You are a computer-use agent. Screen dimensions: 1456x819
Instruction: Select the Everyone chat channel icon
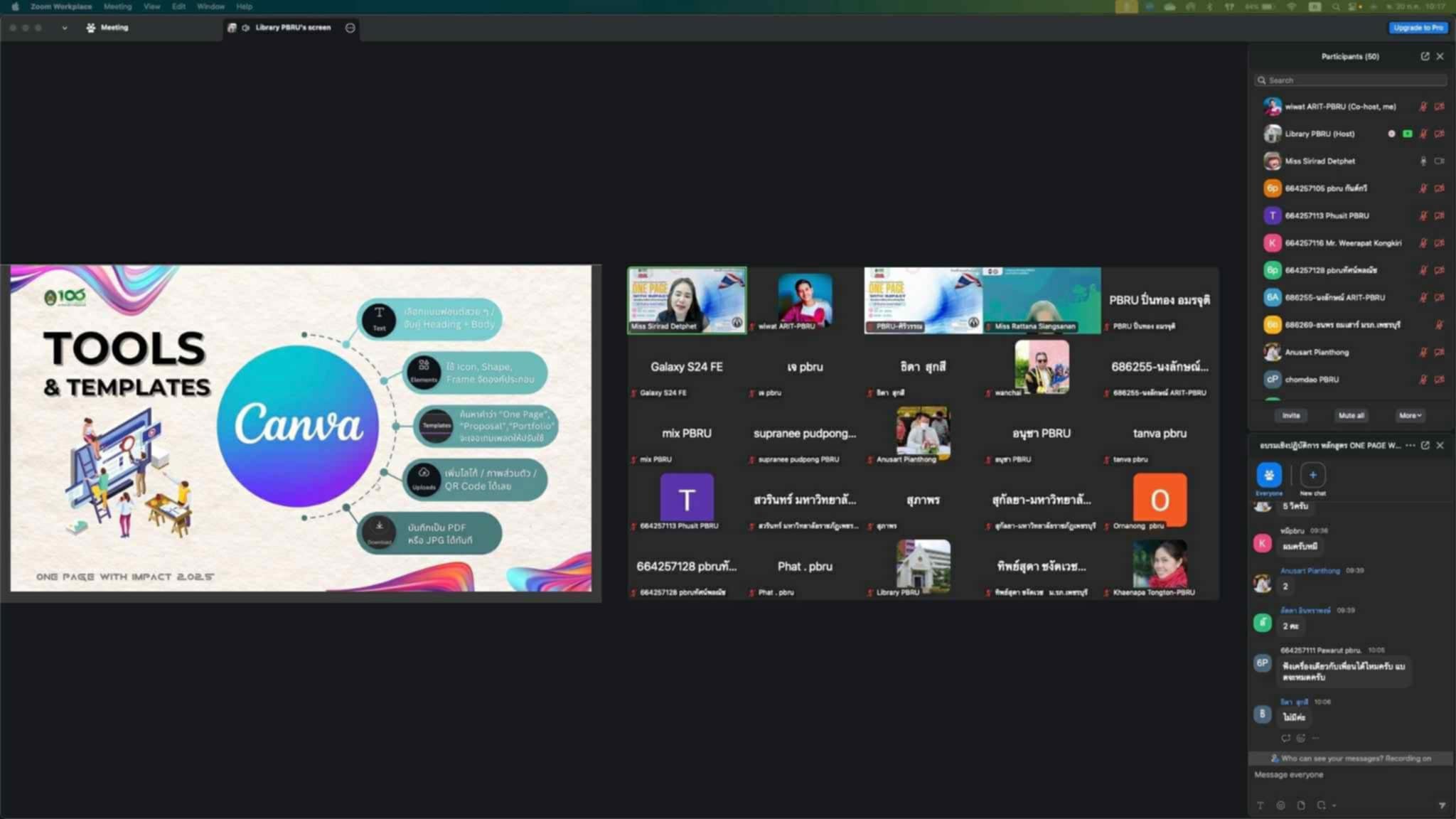pos(1269,475)
